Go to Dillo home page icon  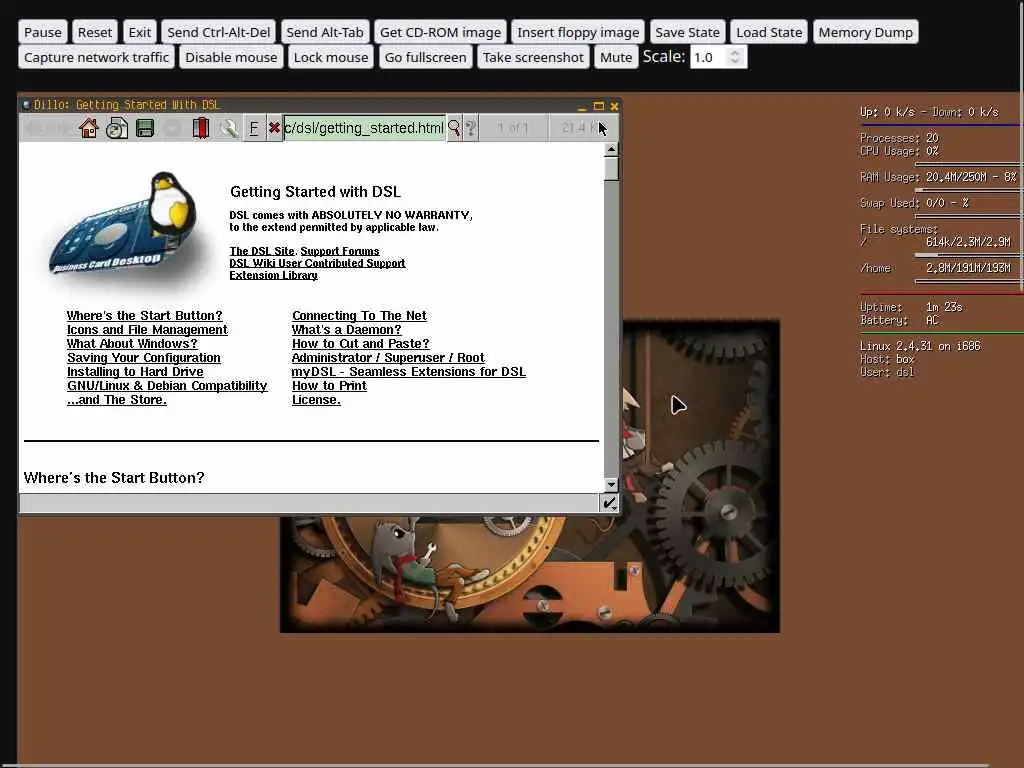click(x=89, y=128)
